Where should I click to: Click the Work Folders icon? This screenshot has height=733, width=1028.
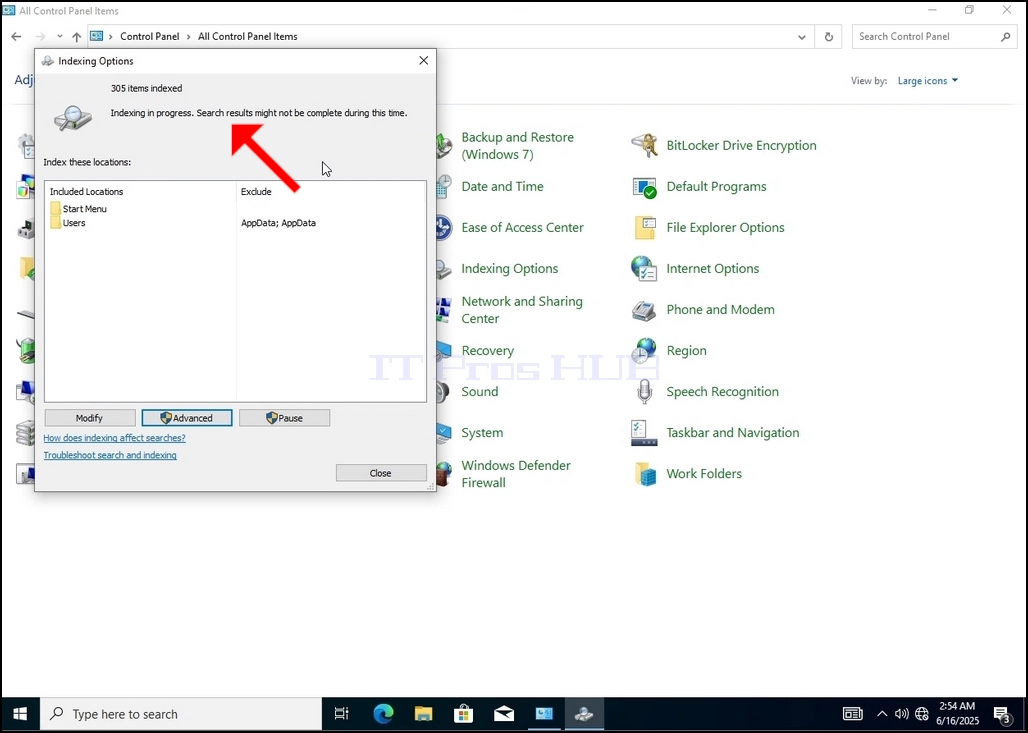pos(644,474)
